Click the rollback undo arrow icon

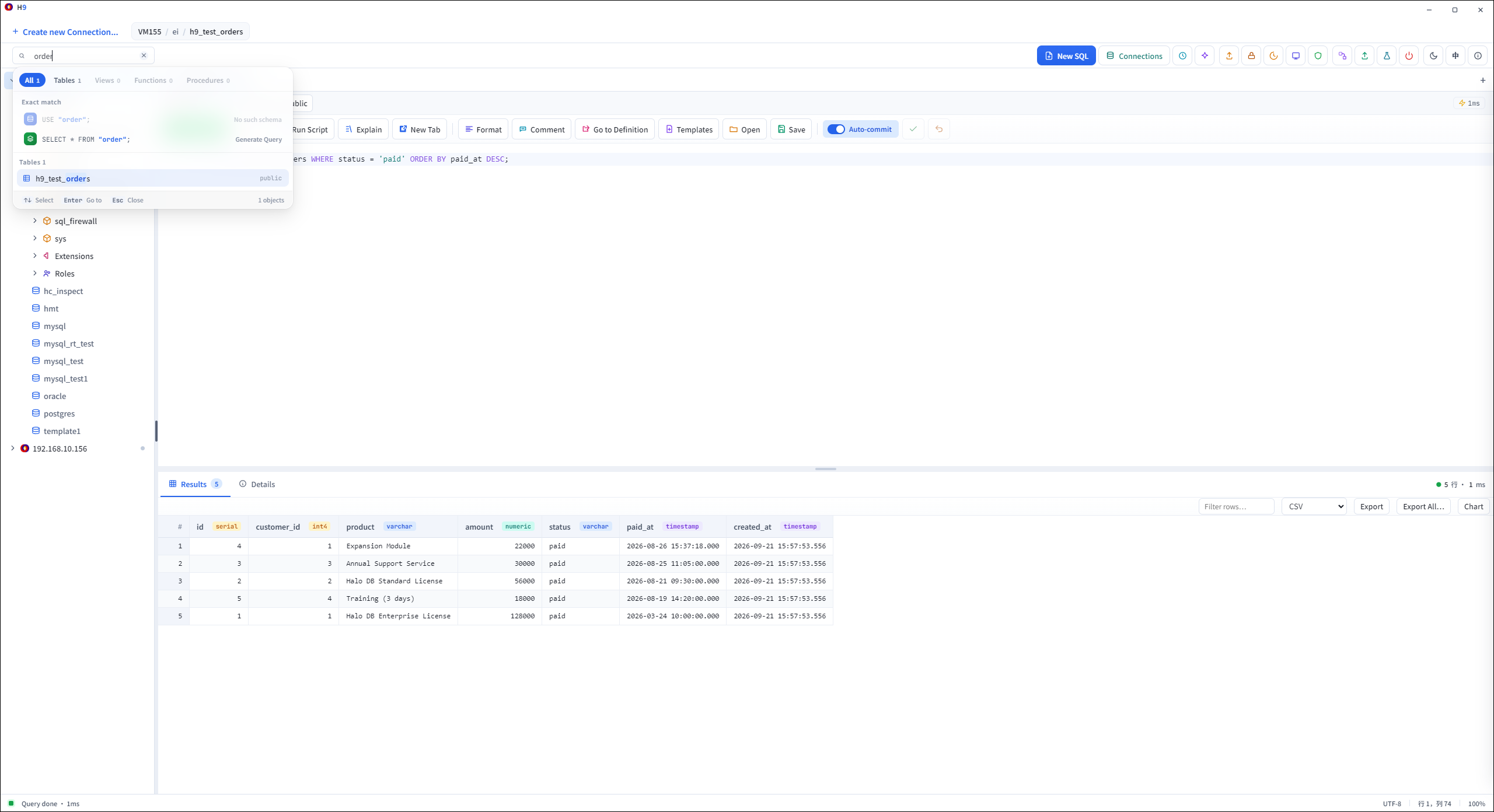[x=939, y=129]
